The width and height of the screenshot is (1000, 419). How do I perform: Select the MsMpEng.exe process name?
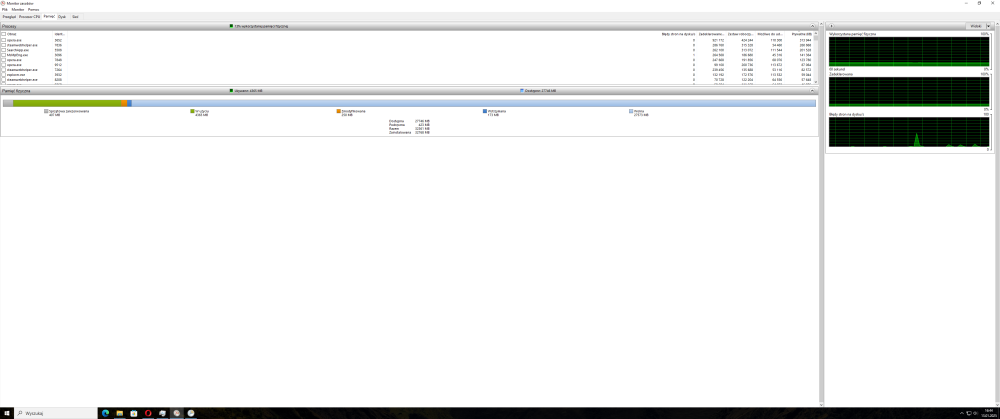point(17,55)
